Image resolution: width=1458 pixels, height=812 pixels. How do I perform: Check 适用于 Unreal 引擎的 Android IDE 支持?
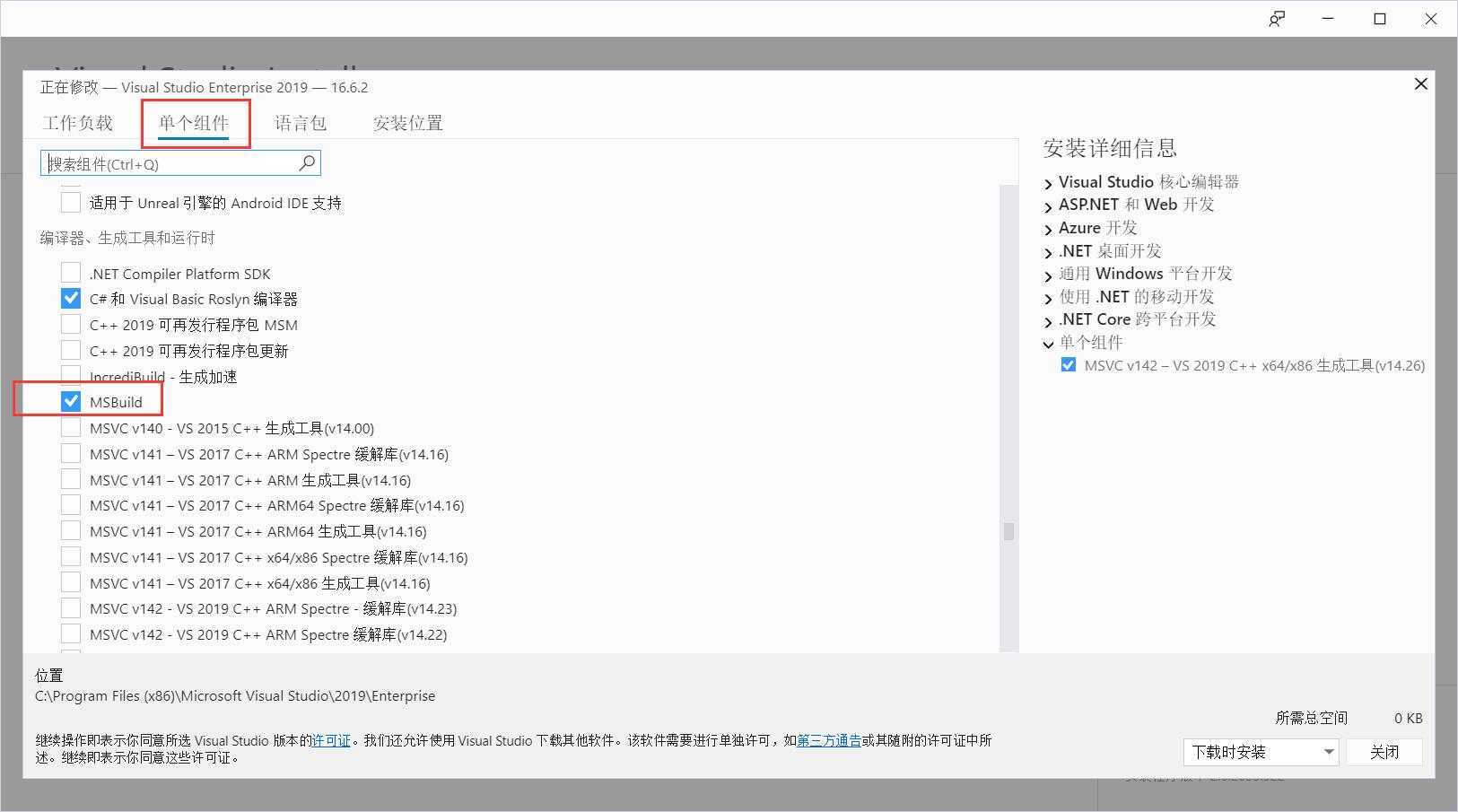pyautogui.click(x=71, y=202)
